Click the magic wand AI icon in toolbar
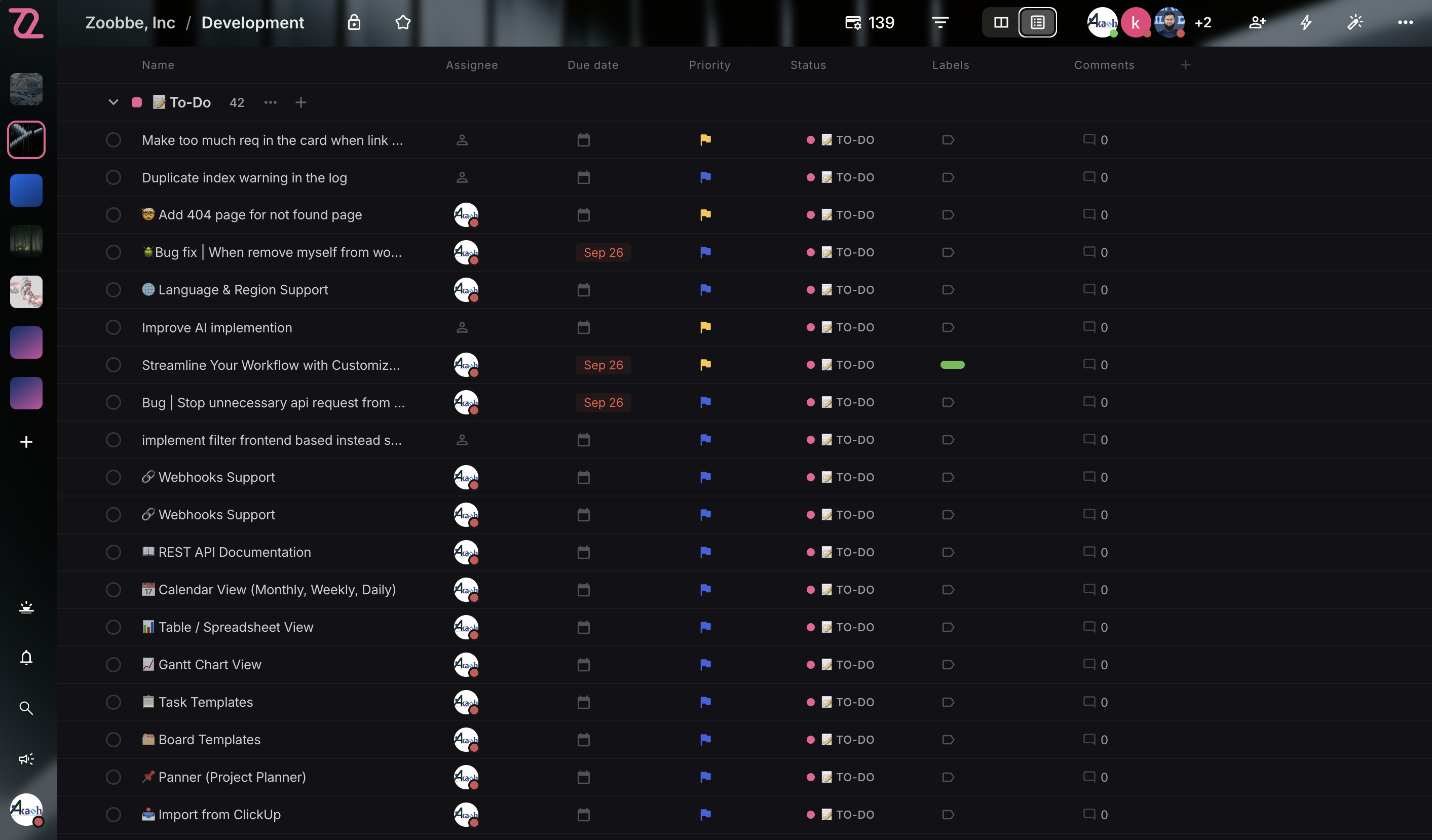Image resolution: width=1432 pixels, height=840 pixels. pyautogui.click(x=1355, y=22)
